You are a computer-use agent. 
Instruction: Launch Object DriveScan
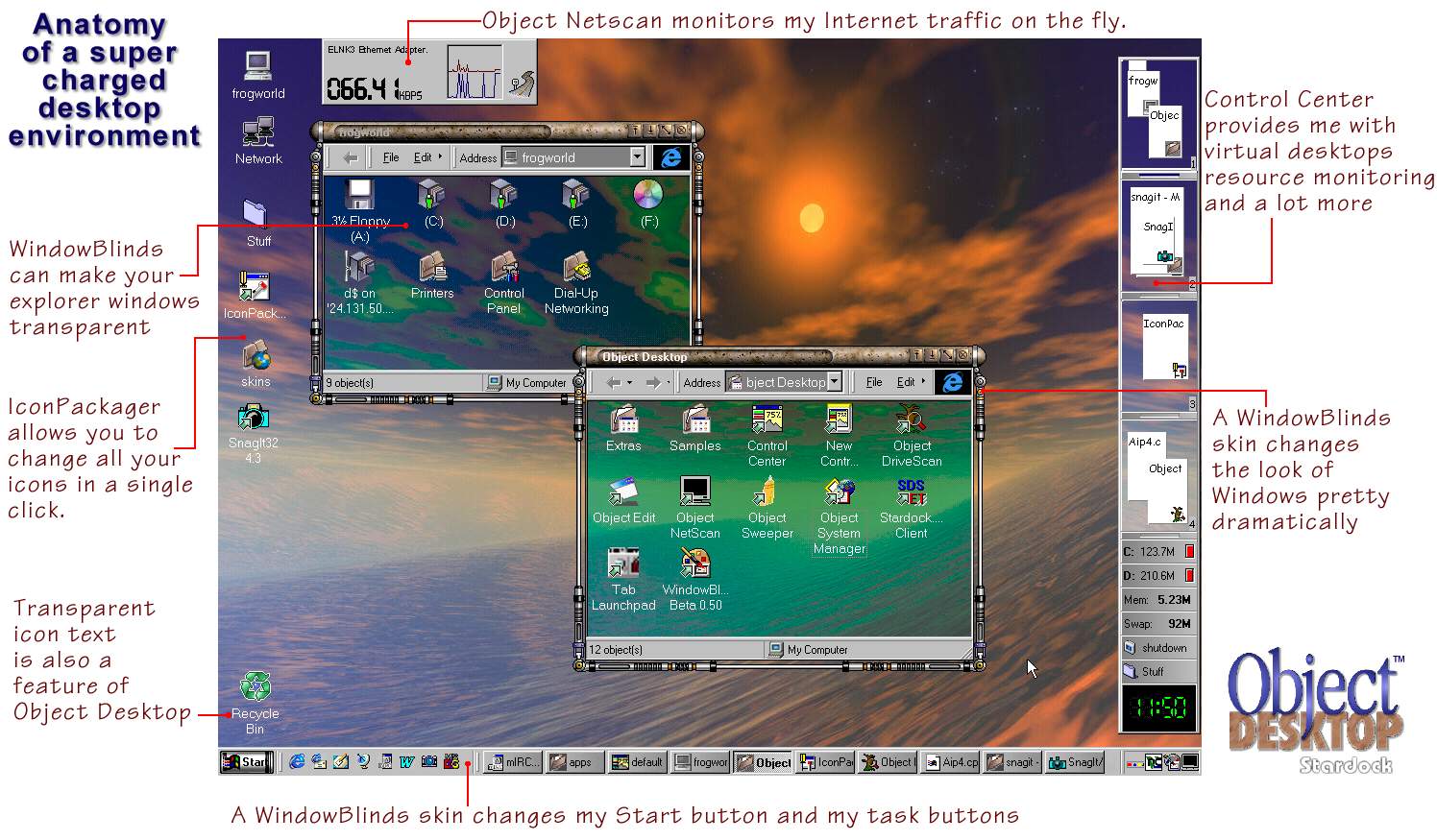pyautogui.click(x=912, y=436)
